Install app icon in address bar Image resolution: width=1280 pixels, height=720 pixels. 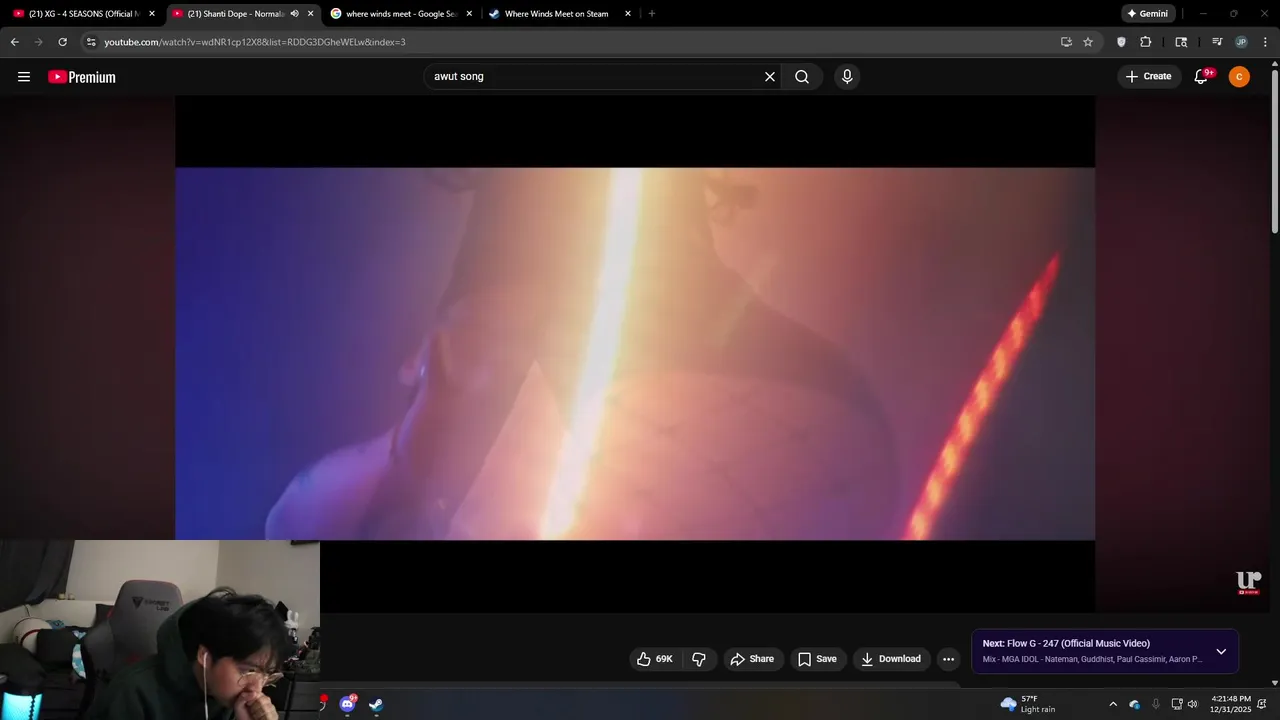coord(1066,42)
